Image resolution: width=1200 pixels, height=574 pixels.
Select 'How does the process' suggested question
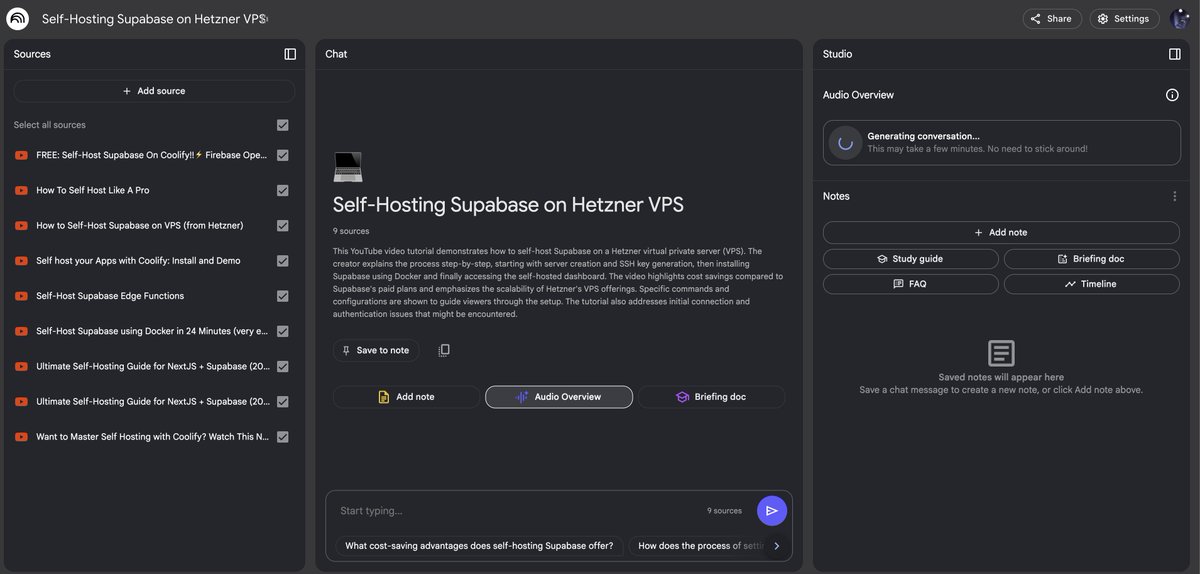698,546
